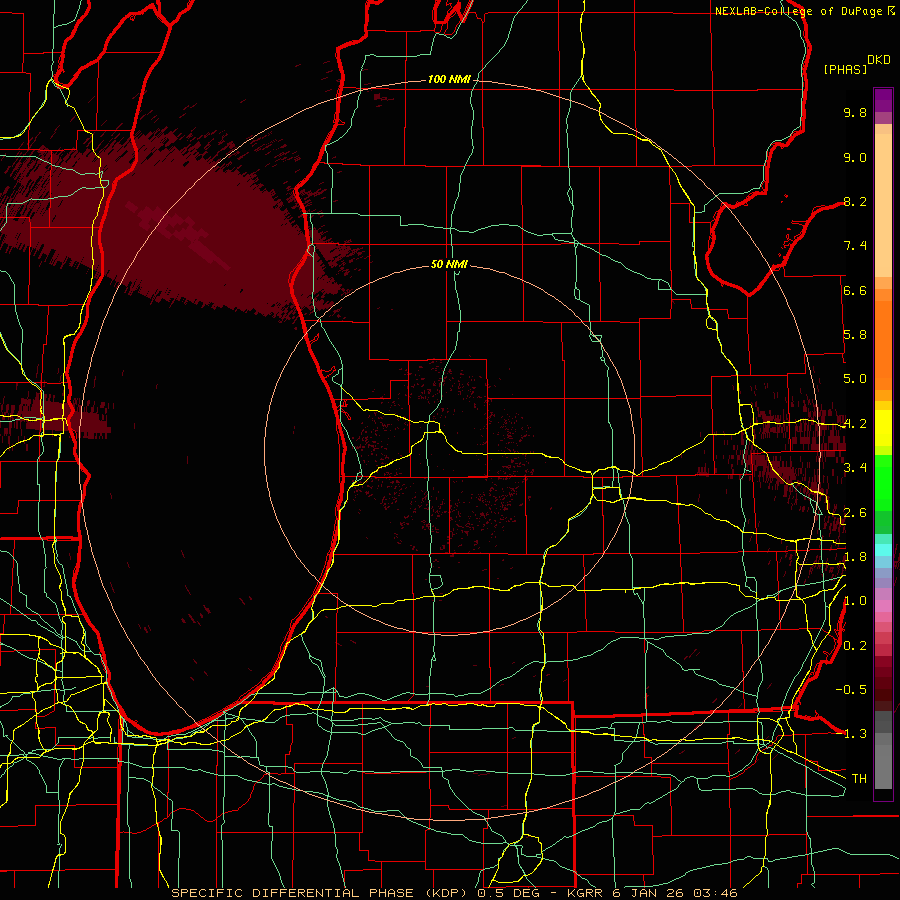900x900 pixels.
Task: Click the 100 NMI range ring label
Action: [x=449, y=79]
